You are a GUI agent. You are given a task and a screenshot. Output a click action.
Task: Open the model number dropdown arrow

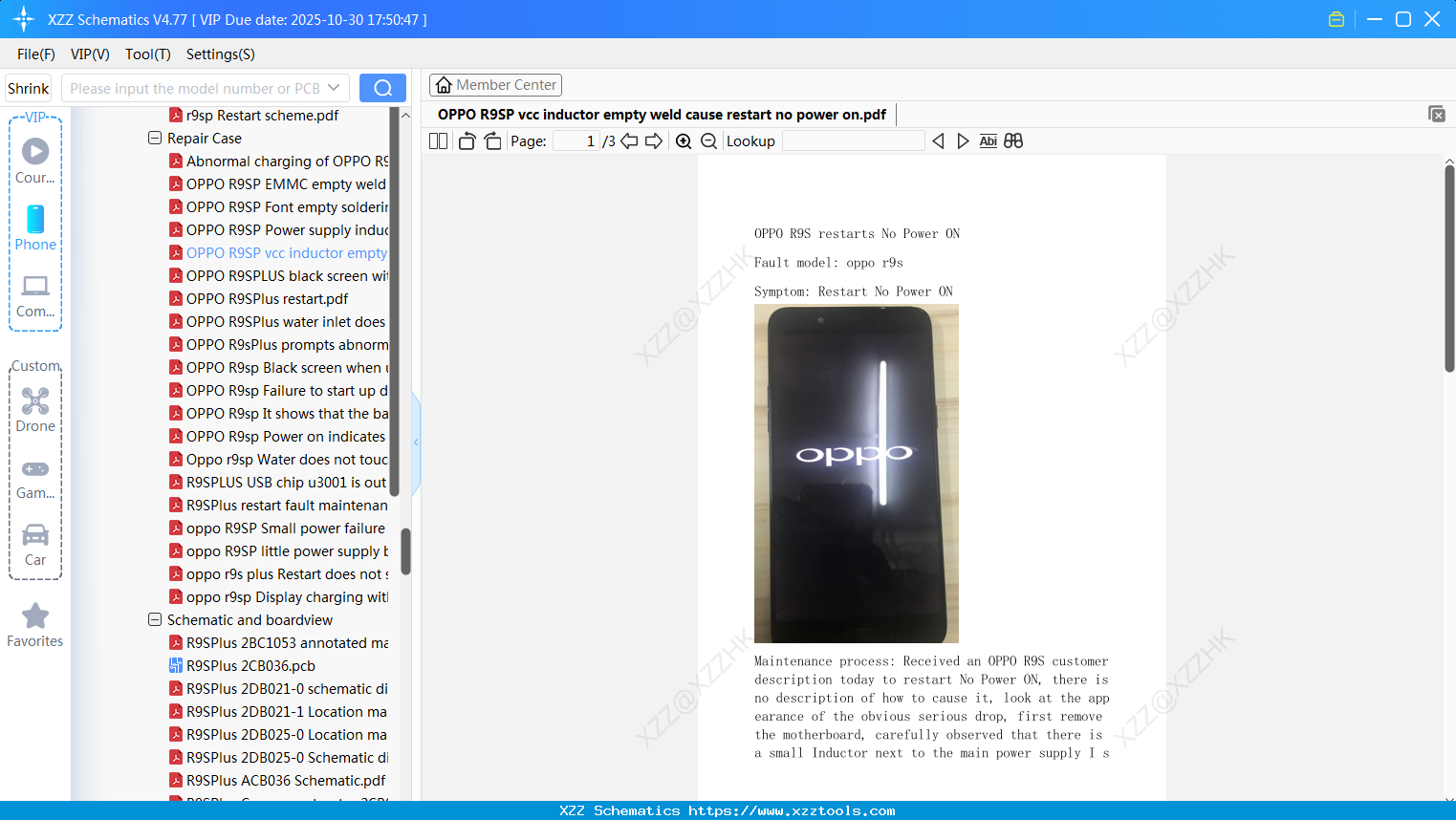click(x=334, y=88)
